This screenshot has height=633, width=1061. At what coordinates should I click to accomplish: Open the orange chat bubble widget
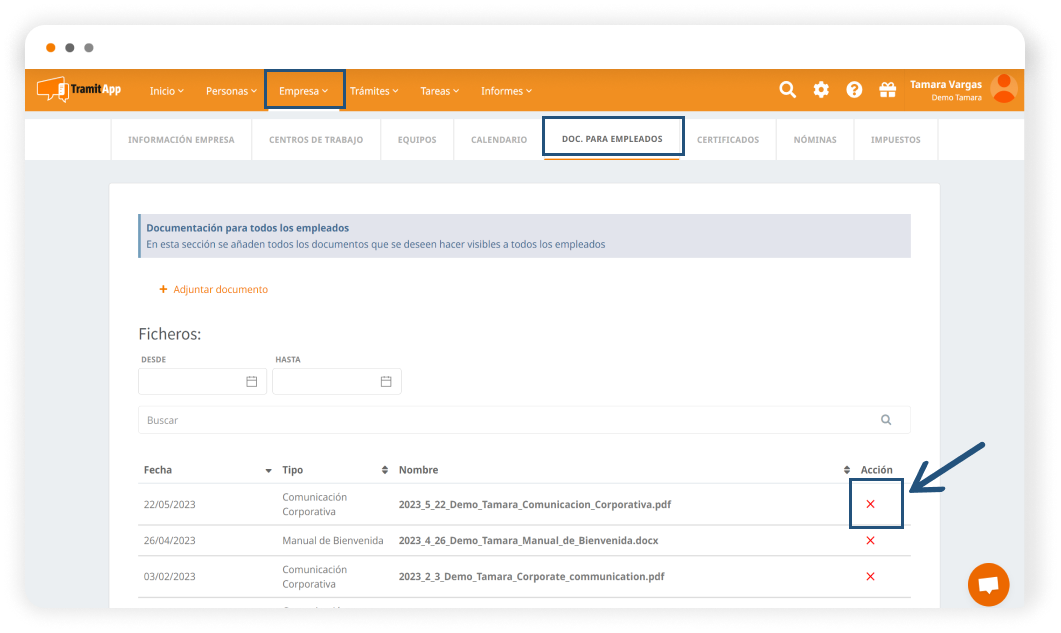[x=988, y=585]
